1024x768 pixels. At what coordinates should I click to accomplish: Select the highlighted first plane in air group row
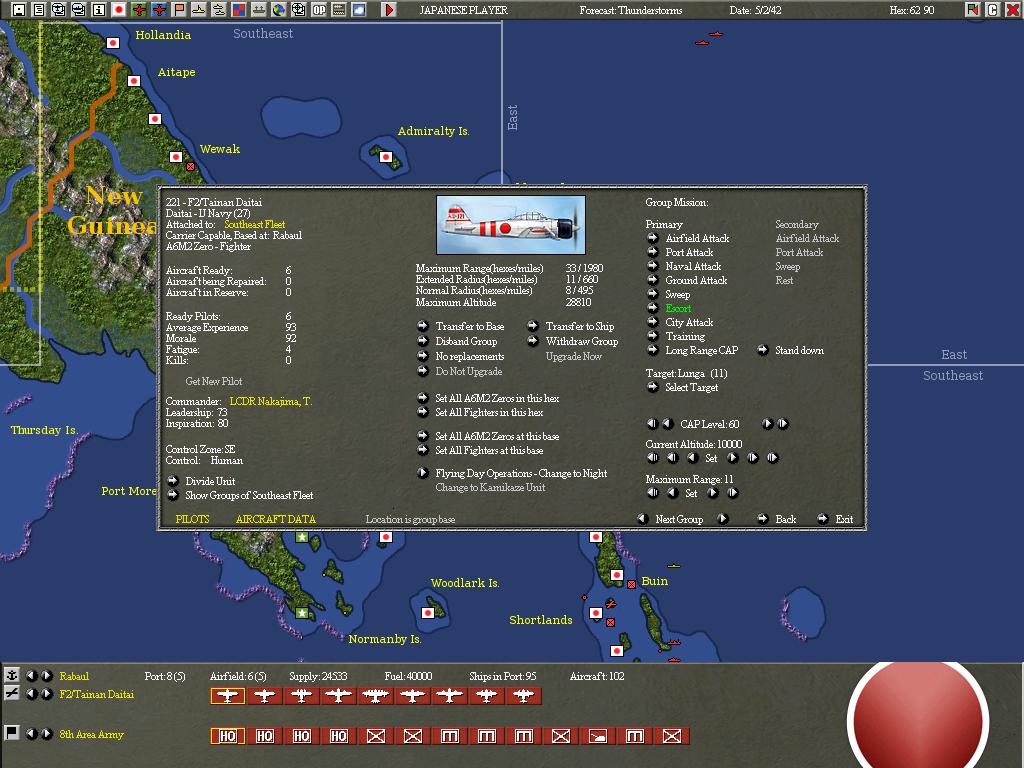point(227,696)
